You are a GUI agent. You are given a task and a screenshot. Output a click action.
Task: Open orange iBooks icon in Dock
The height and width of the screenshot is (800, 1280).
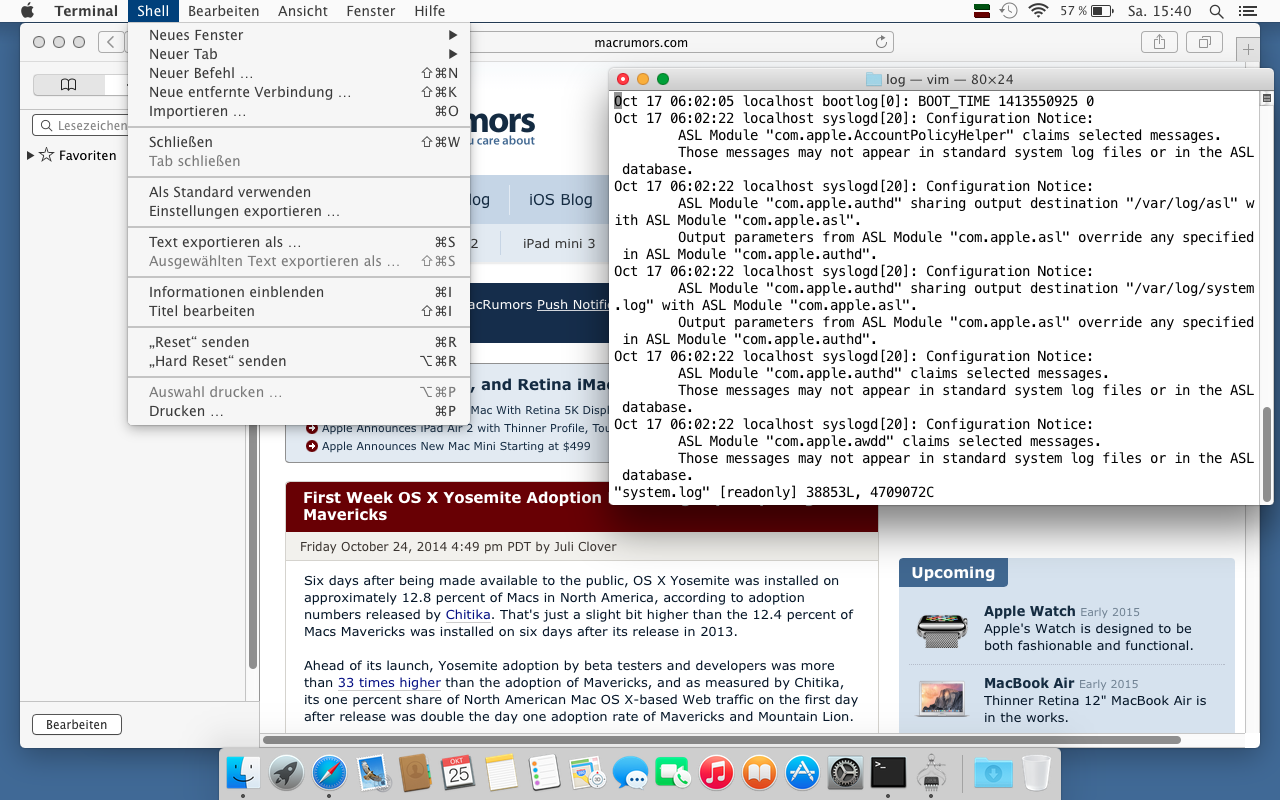[x=759, y=772]
